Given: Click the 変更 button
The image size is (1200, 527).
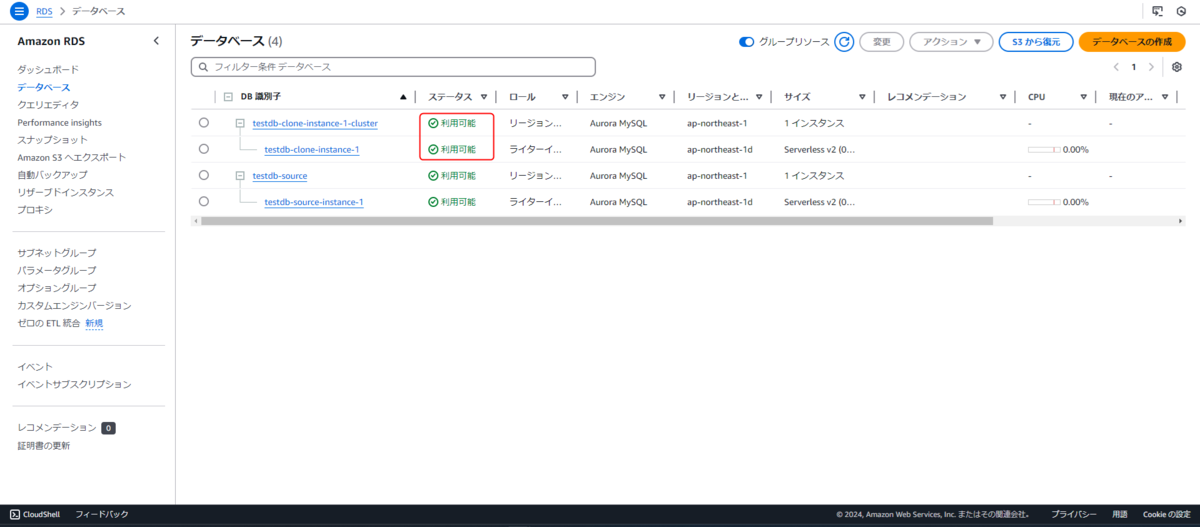Looking at the screenshot, I should (882, 42).
